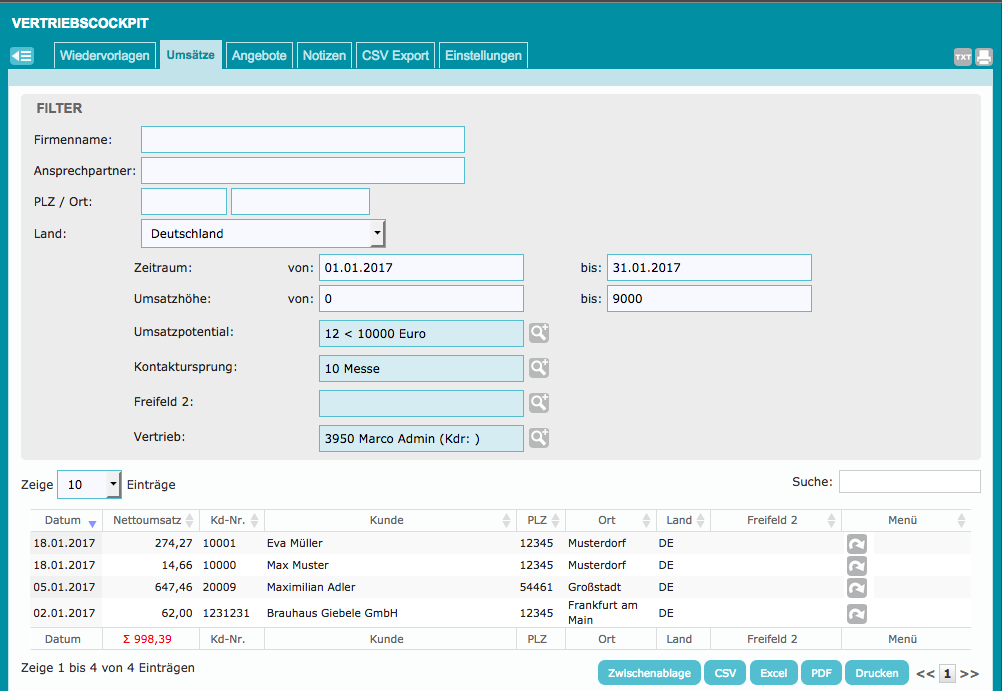Image resolution: width=1002 pixels, height=691 pixels.
Task: Open the Land dropdown showing Deutschland
Action: click(x=263, y=234)
